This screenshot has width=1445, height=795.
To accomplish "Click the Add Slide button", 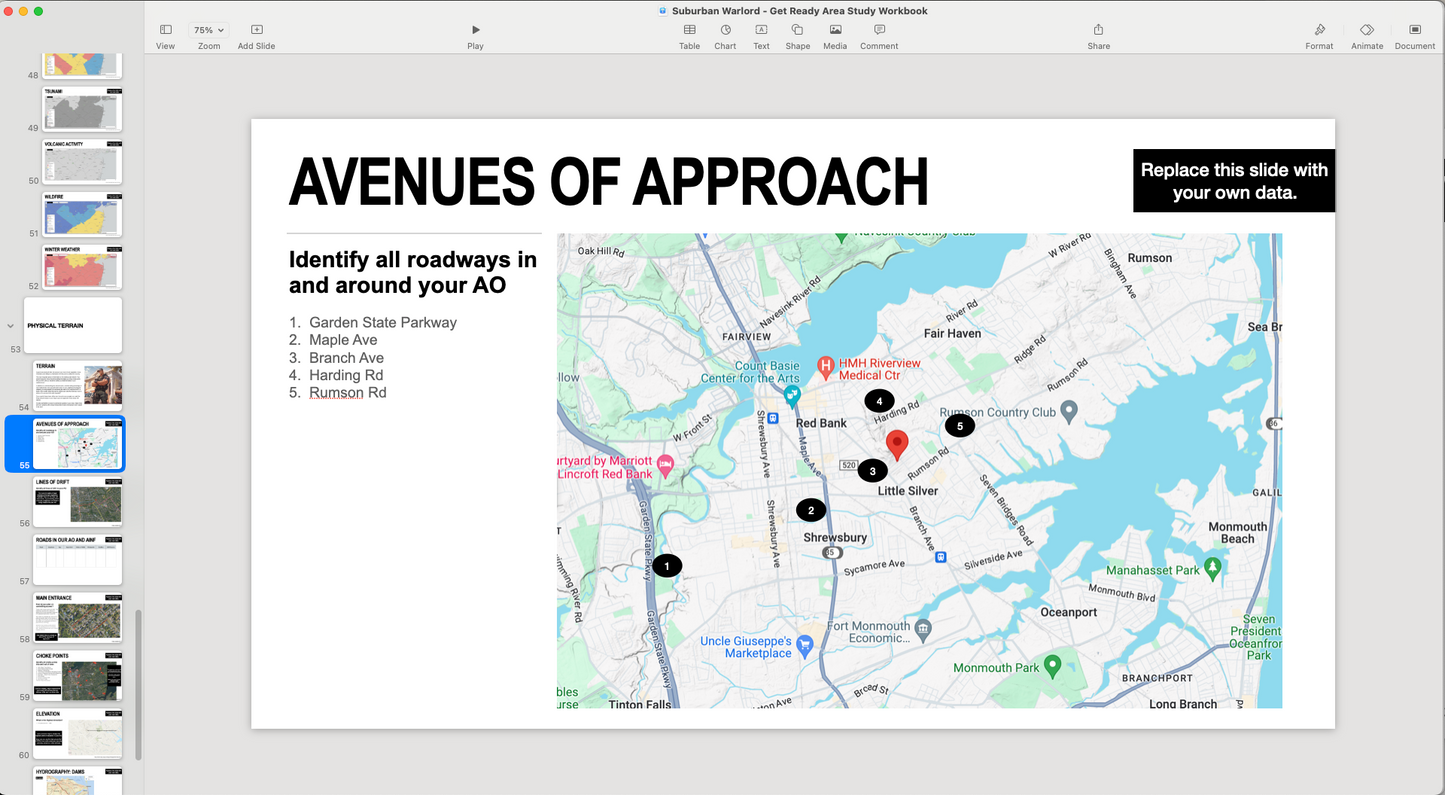I will pyautogui.click(x=256, y=36).
